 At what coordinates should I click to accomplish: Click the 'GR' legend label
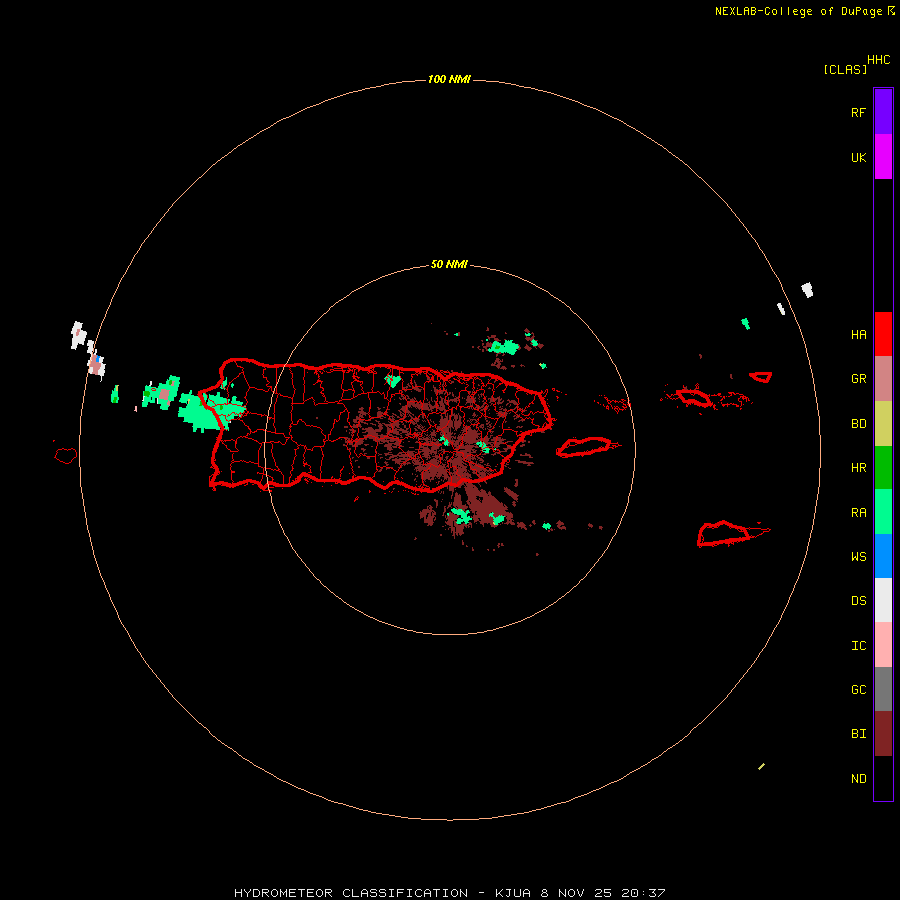(x=858, y=379)
